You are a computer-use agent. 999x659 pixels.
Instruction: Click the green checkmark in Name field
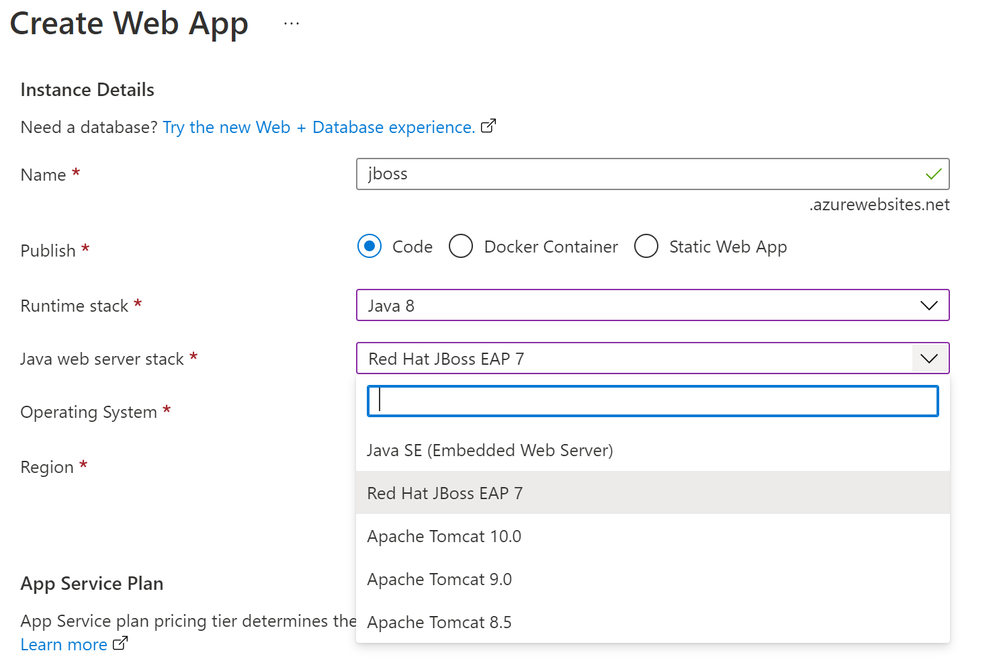(x=933, y=174)
